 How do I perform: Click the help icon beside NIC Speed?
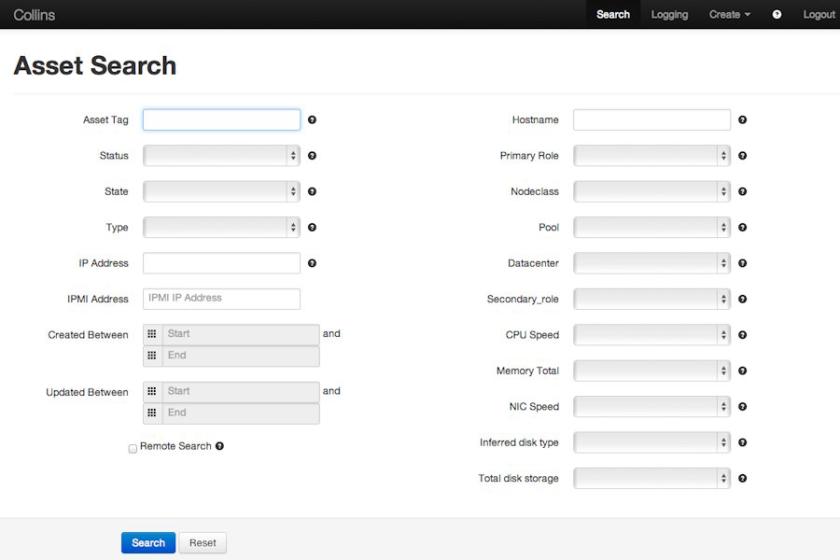point(742,407)
